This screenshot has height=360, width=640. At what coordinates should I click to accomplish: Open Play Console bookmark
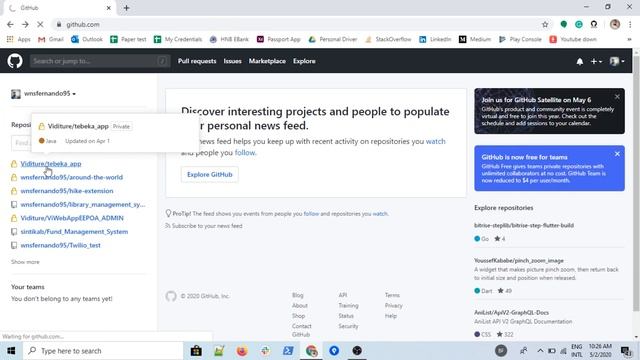[520, 39]
